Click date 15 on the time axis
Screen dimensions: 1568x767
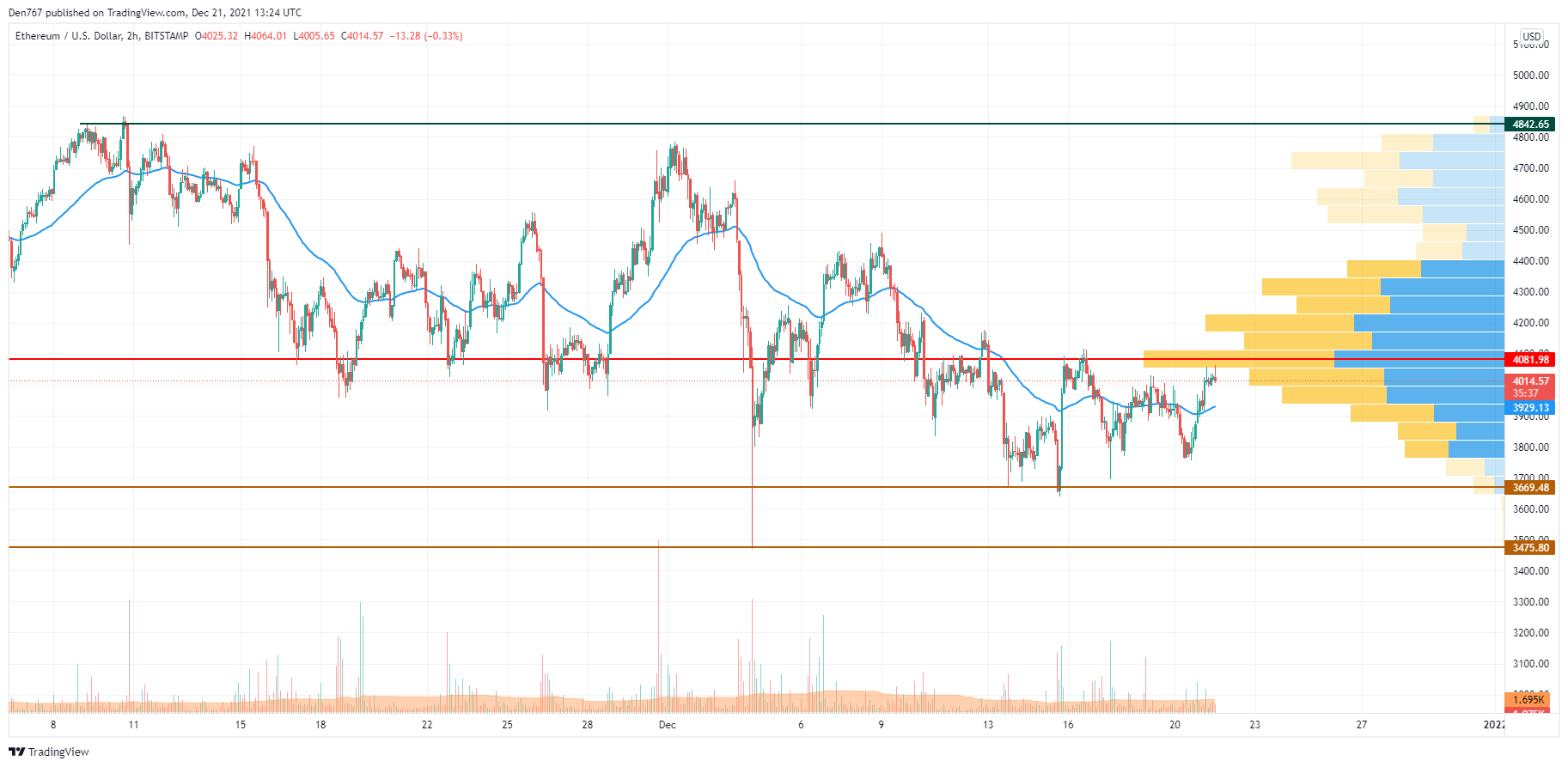241,725
